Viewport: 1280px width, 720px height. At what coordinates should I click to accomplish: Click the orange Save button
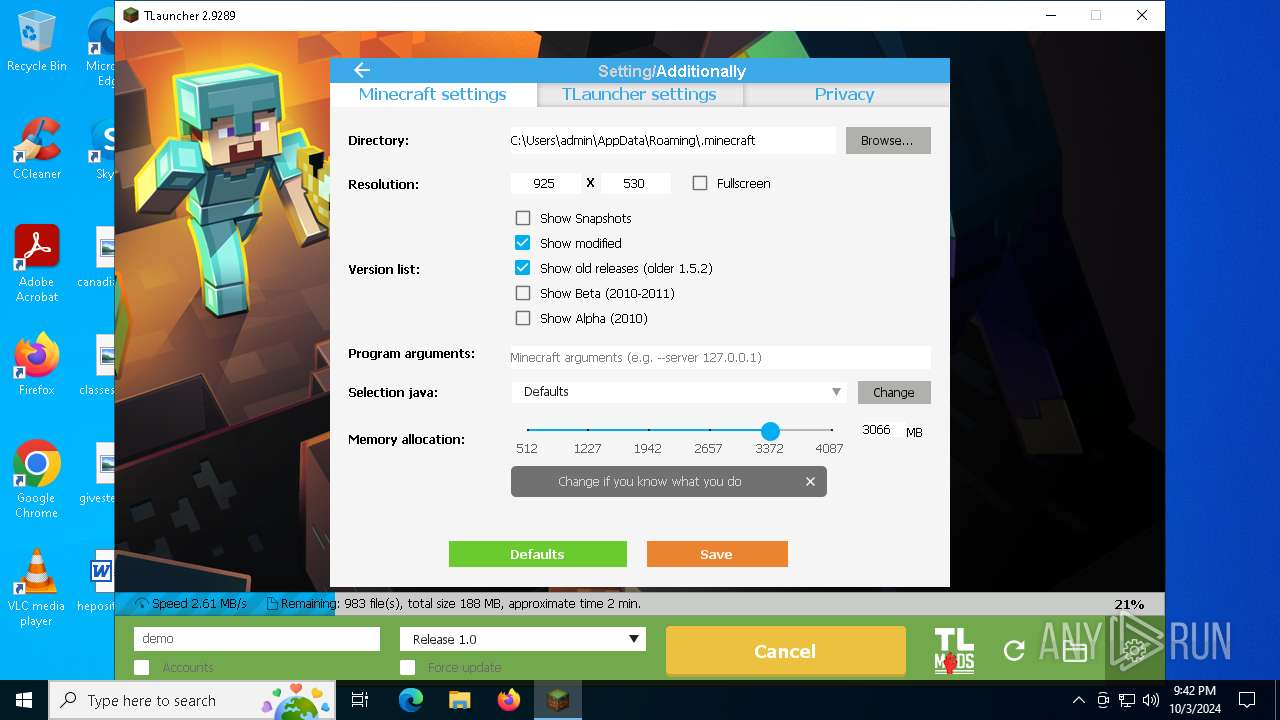(717, 554)
